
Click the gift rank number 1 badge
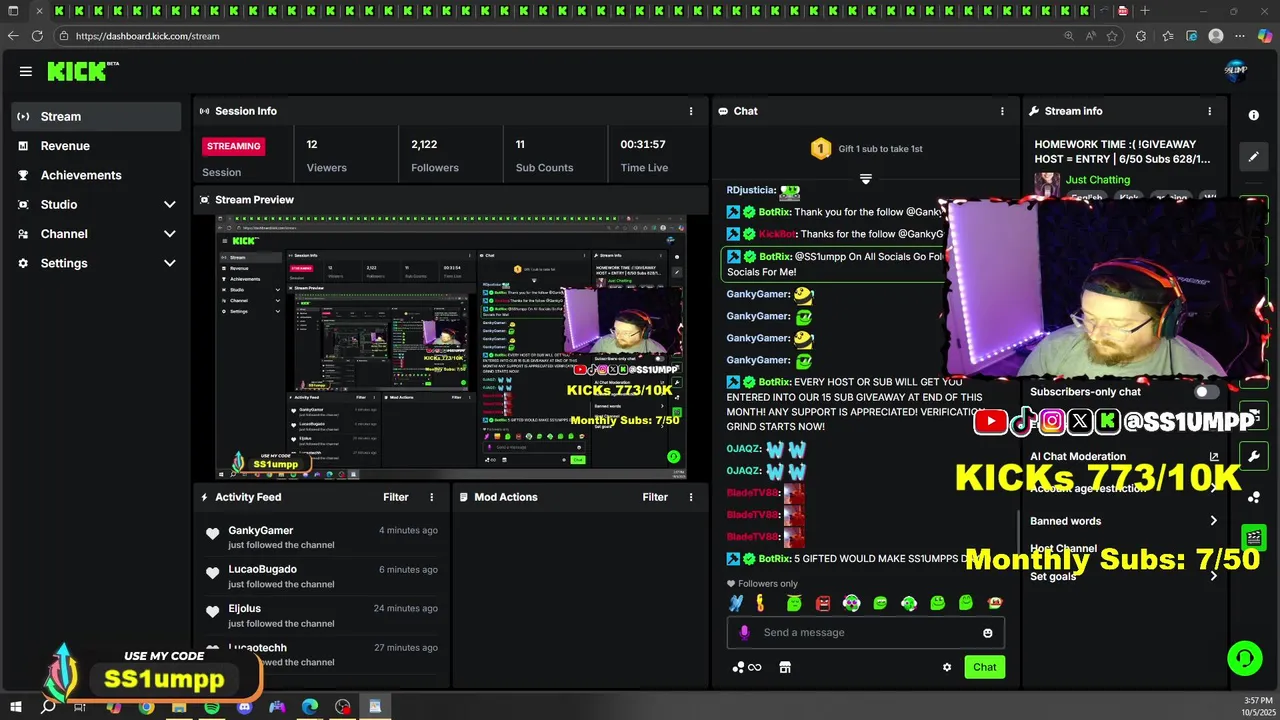click(820, 149)
